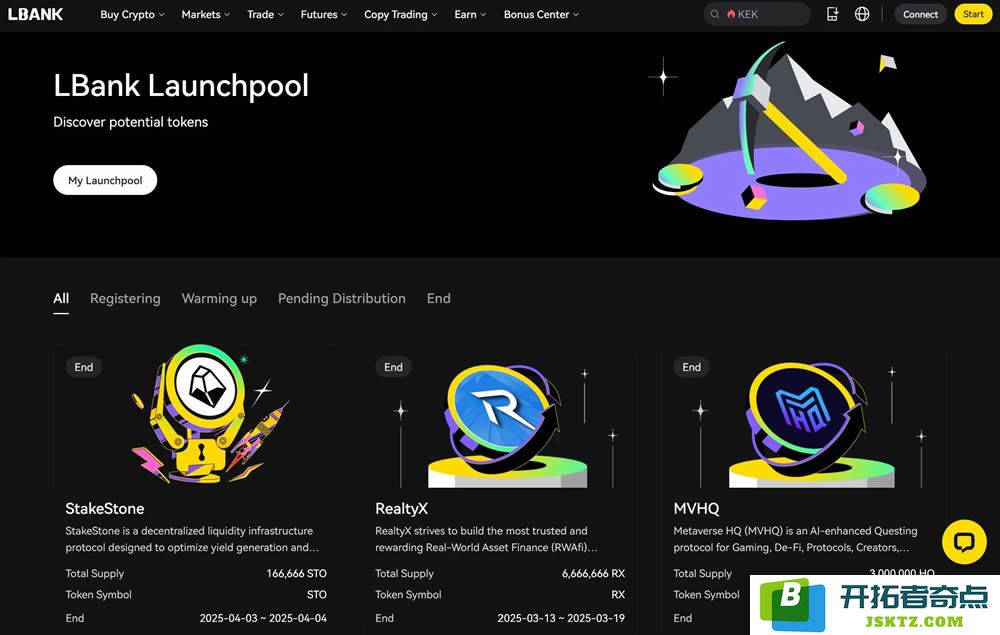The width and height of the screenshot is (1000, 635).
Task: Click the RealtyX token image
Action: (x=506, y=426)
